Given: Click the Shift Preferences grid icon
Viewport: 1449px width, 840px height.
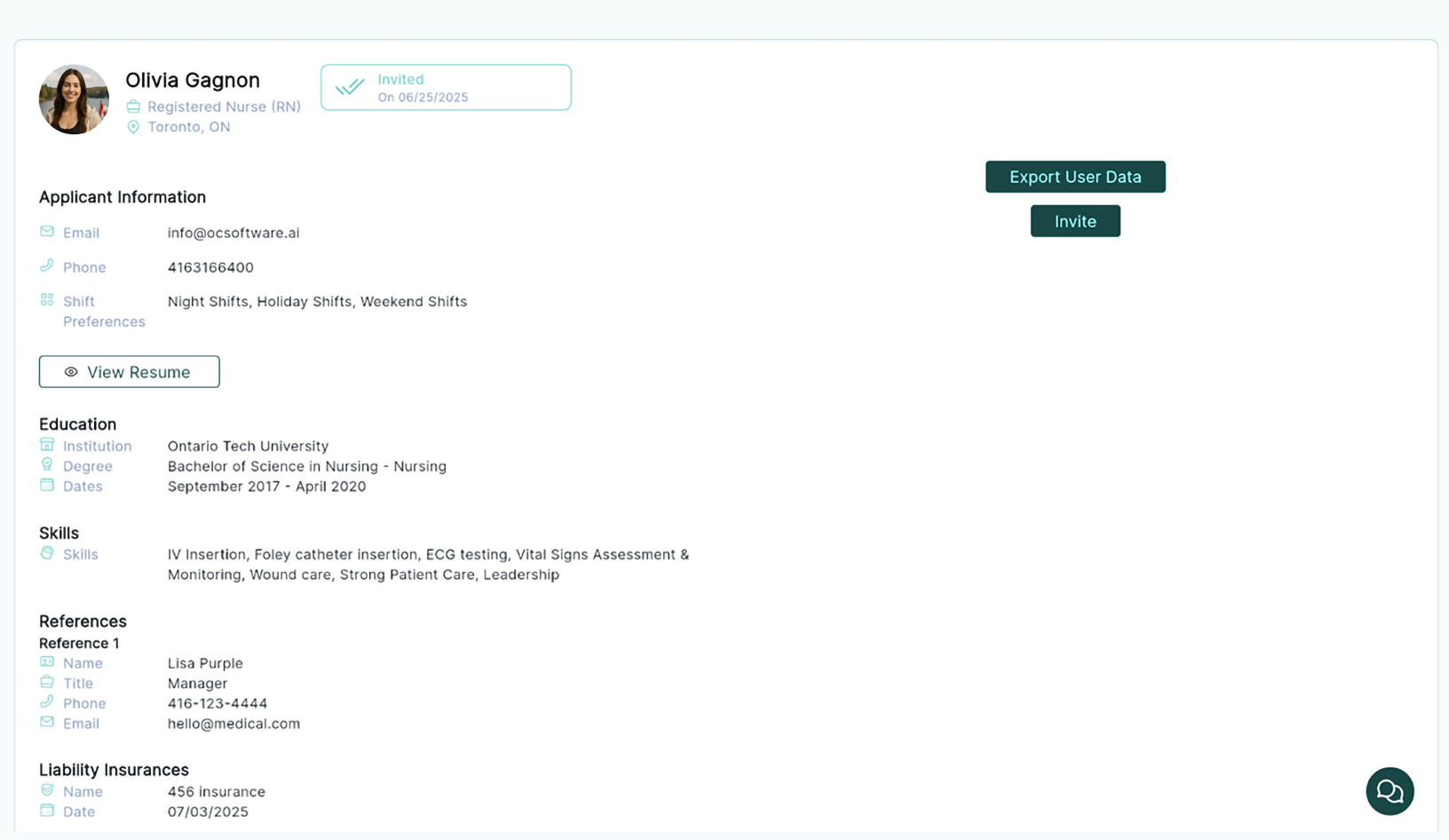Looking at the screenshot, I should tap(46, 299).
